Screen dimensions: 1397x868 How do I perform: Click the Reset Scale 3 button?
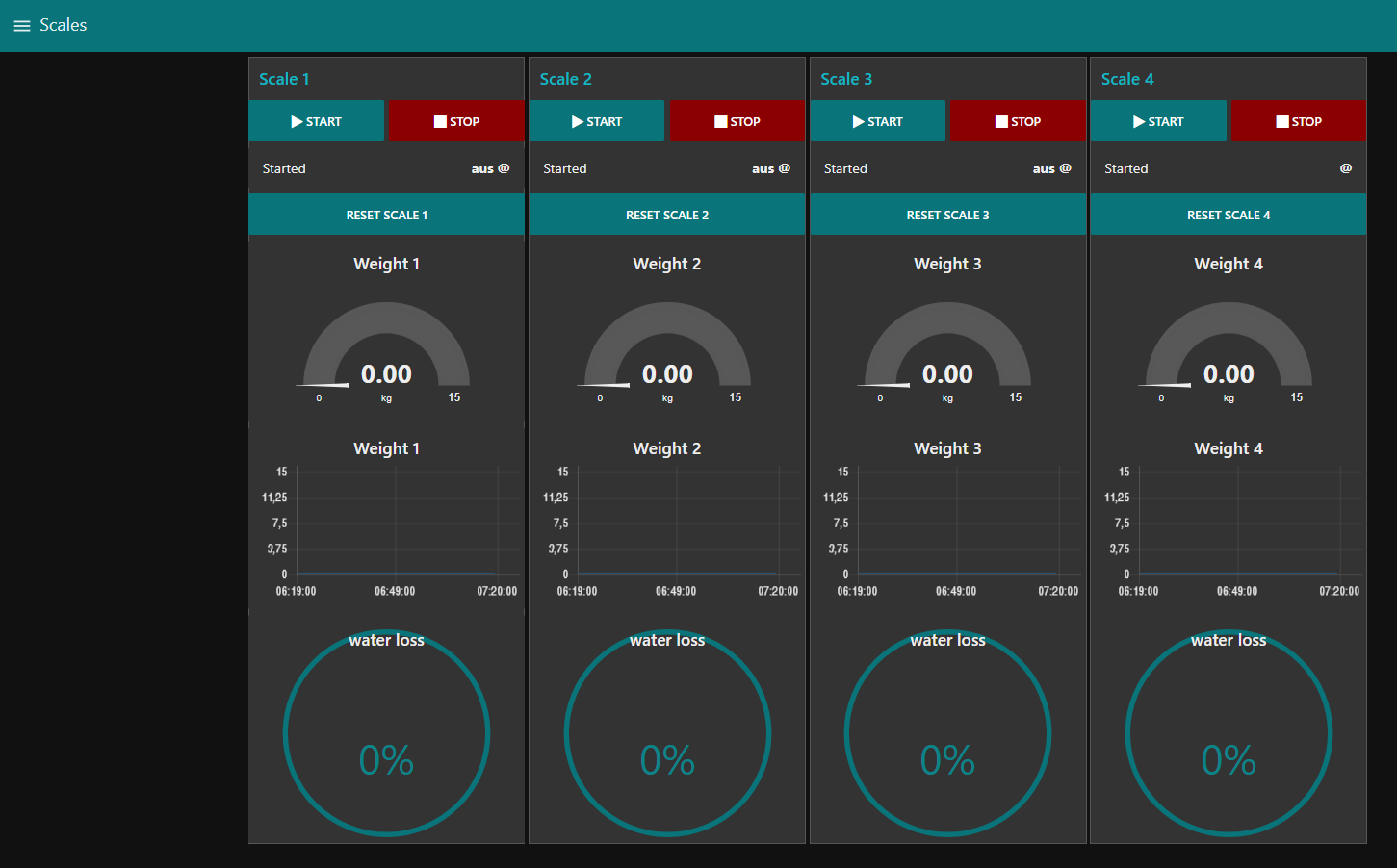pos(948,215)
